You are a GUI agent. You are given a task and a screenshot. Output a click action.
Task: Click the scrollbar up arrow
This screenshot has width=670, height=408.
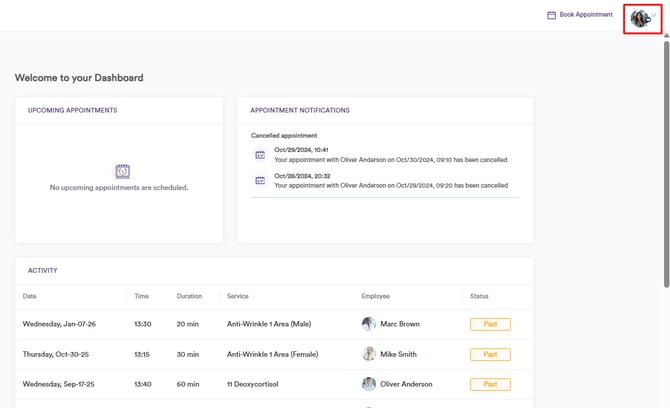(x=666, y=35)
